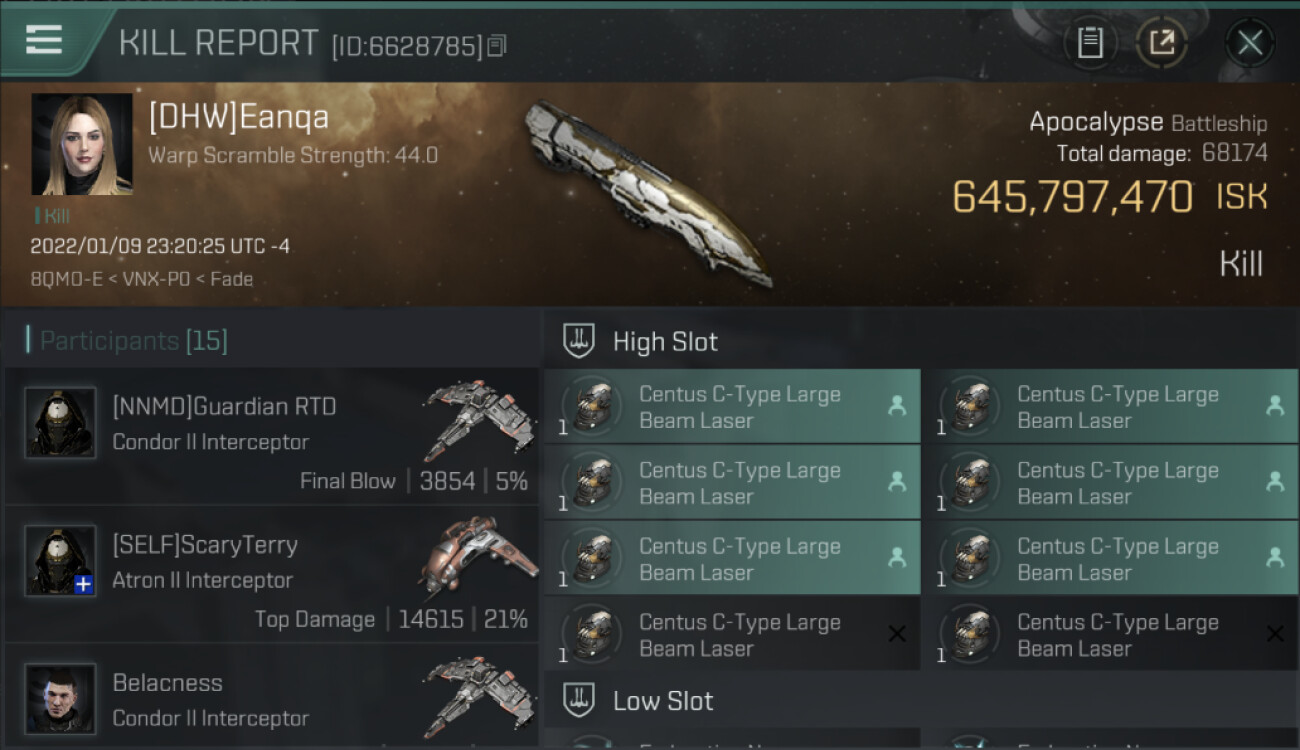Open the hamburger menu icon
1300x750 pixels.
43,40
